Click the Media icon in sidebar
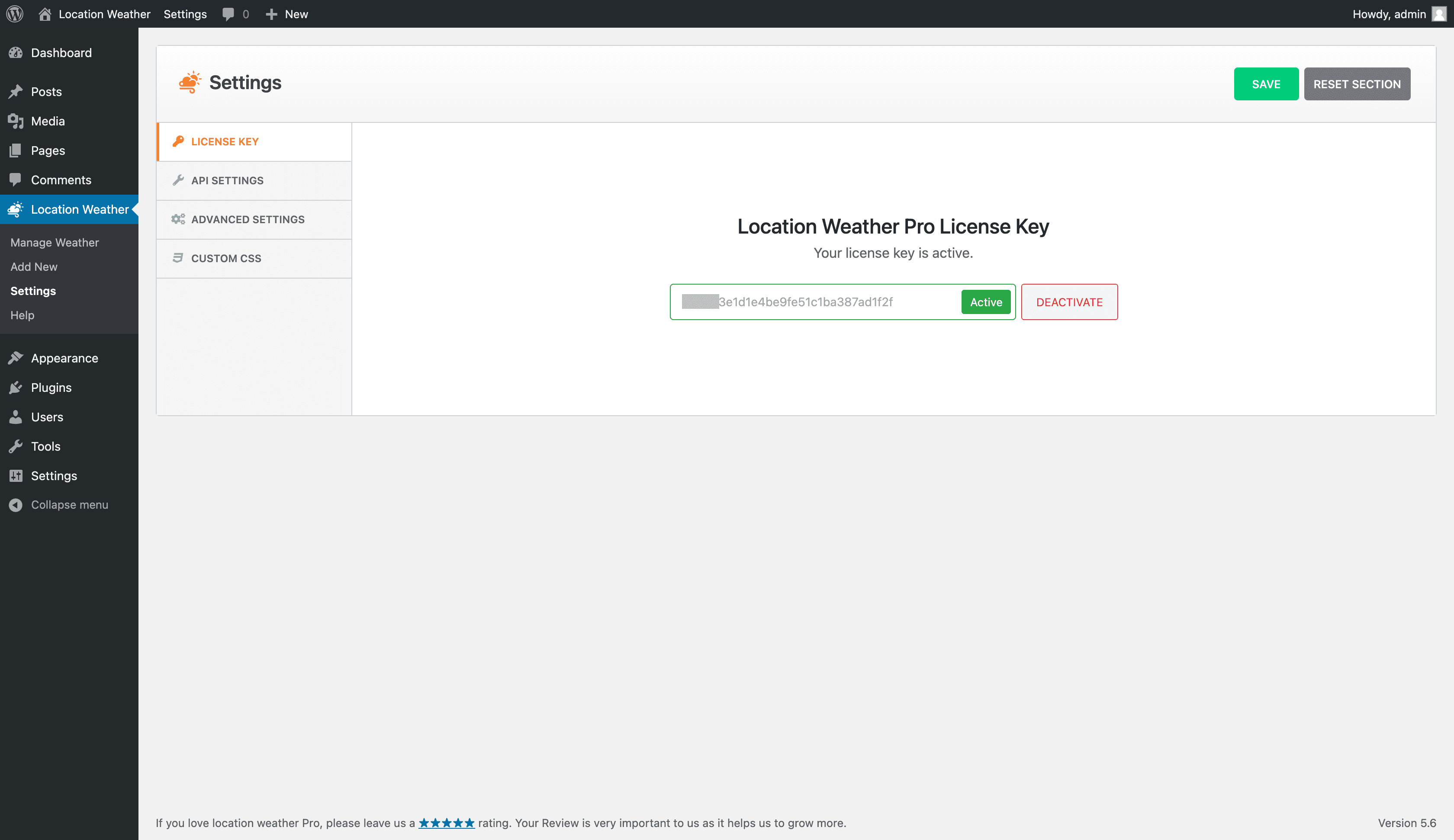 tap(16, 121)
